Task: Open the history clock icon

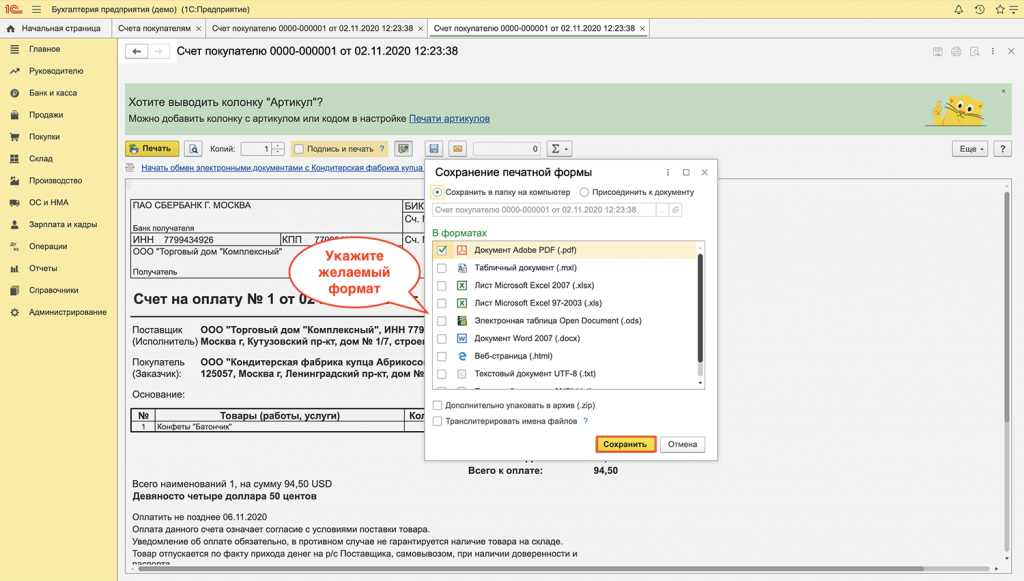Action: (x=980, y=9)
